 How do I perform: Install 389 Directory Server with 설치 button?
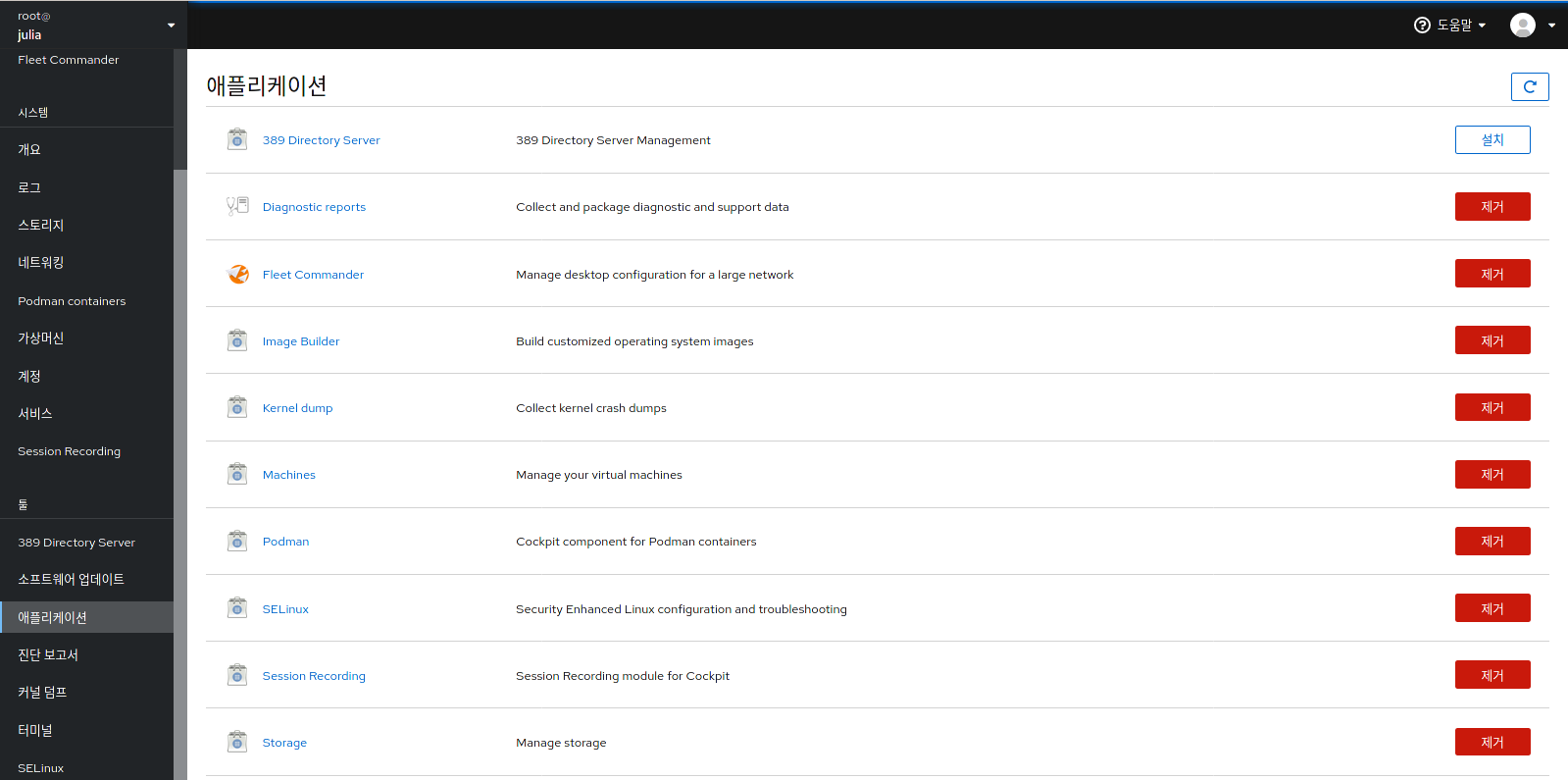tap(1492, 140)
